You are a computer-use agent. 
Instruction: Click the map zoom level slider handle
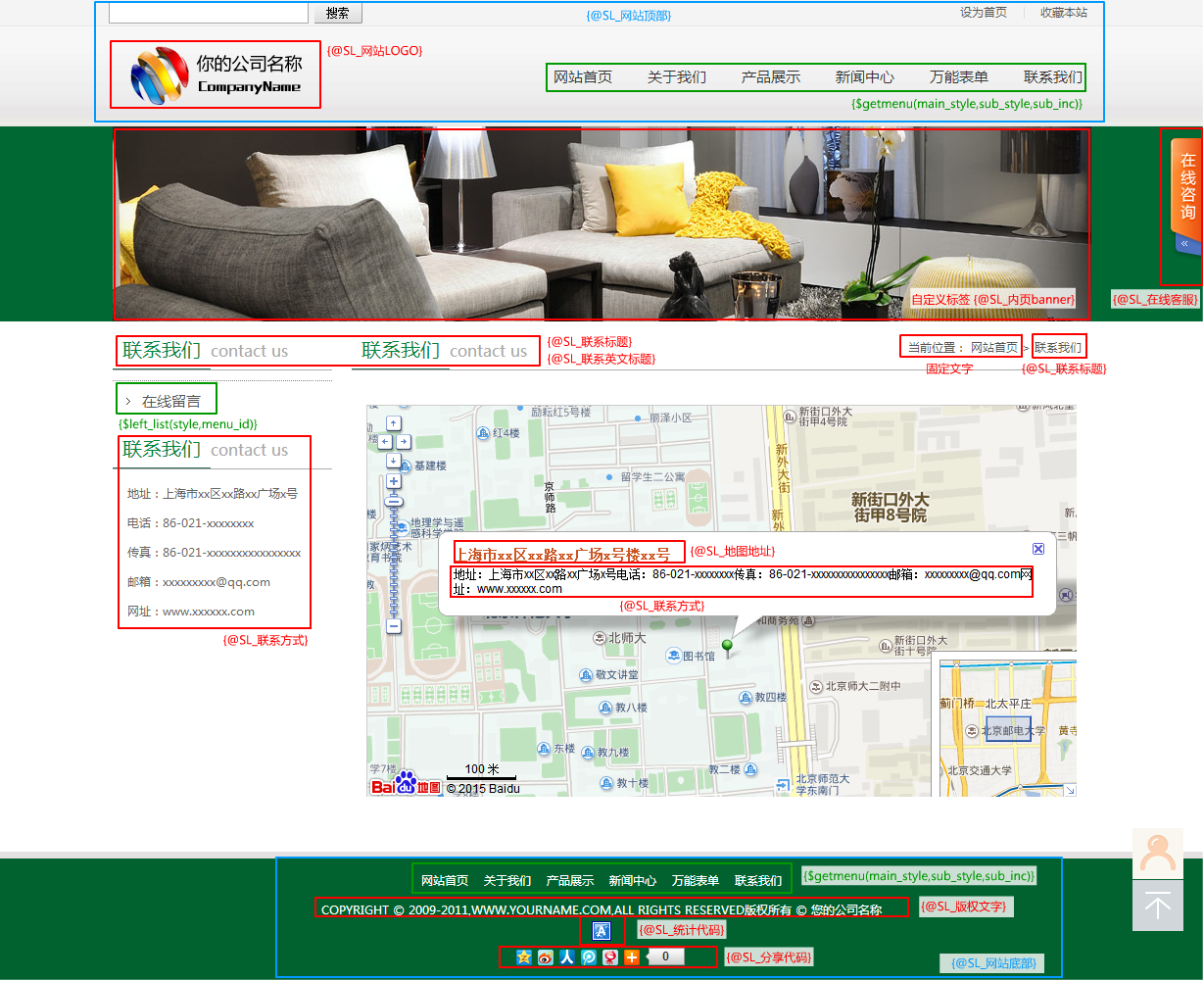tap(394, 501)
